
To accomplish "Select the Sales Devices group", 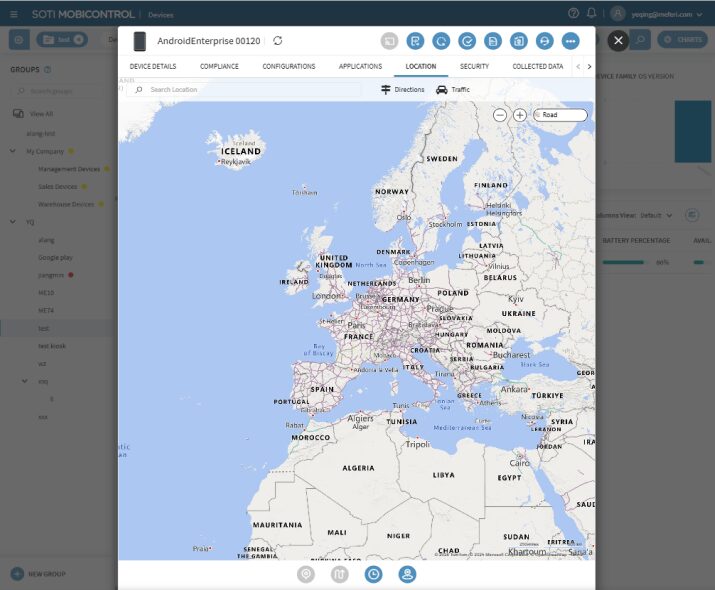I will pos(58,186).
